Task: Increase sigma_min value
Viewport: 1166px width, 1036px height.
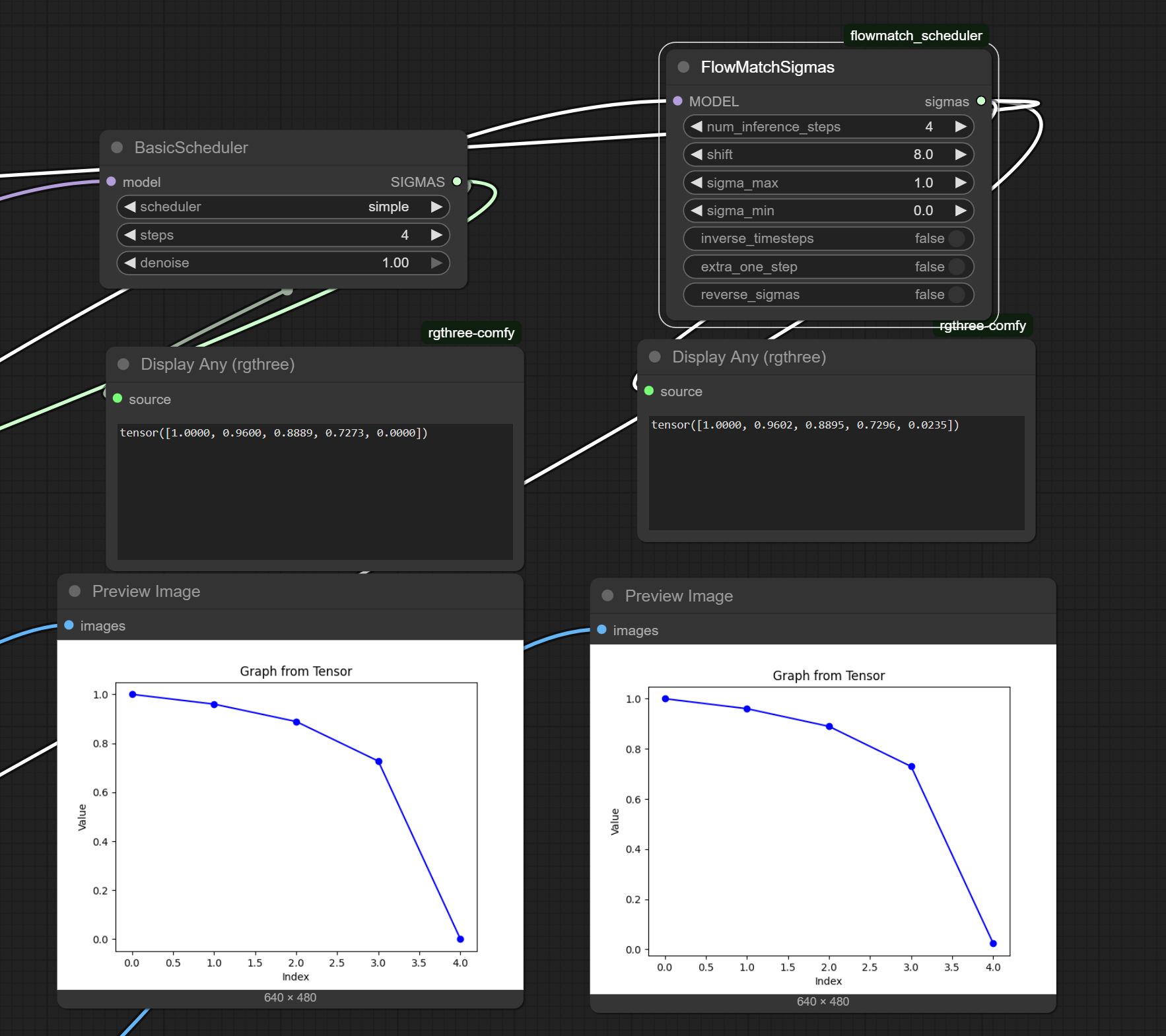Action: pos(961,211)
